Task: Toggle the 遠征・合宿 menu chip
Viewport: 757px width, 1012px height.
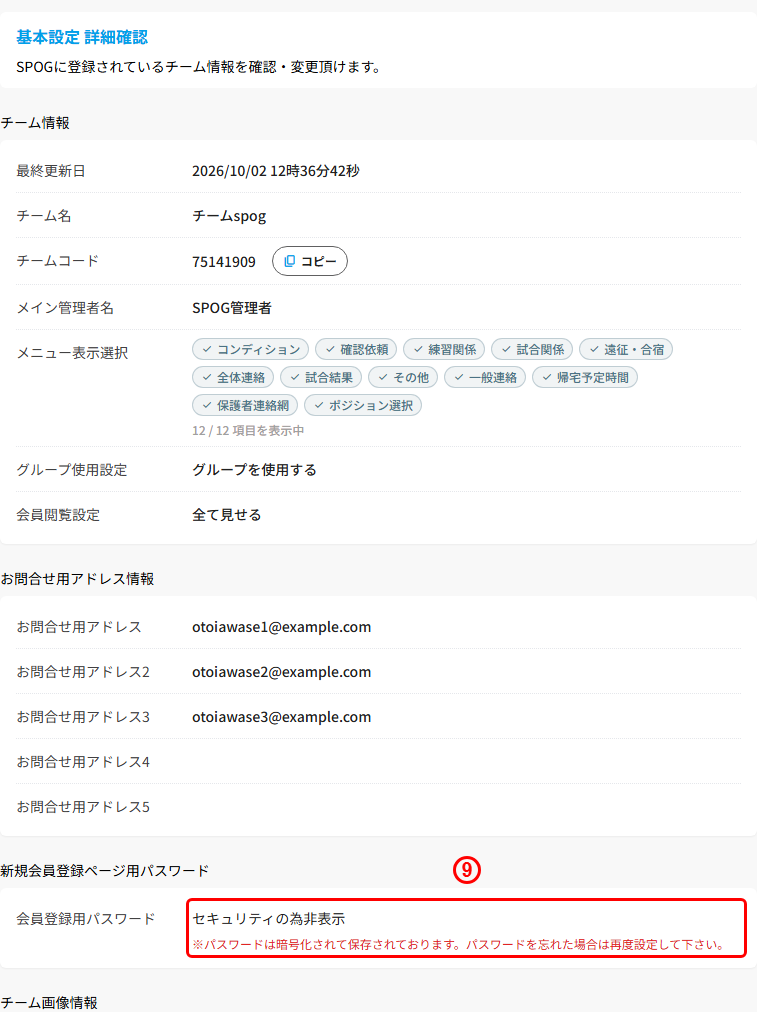Action: click(x=626, y=350)
